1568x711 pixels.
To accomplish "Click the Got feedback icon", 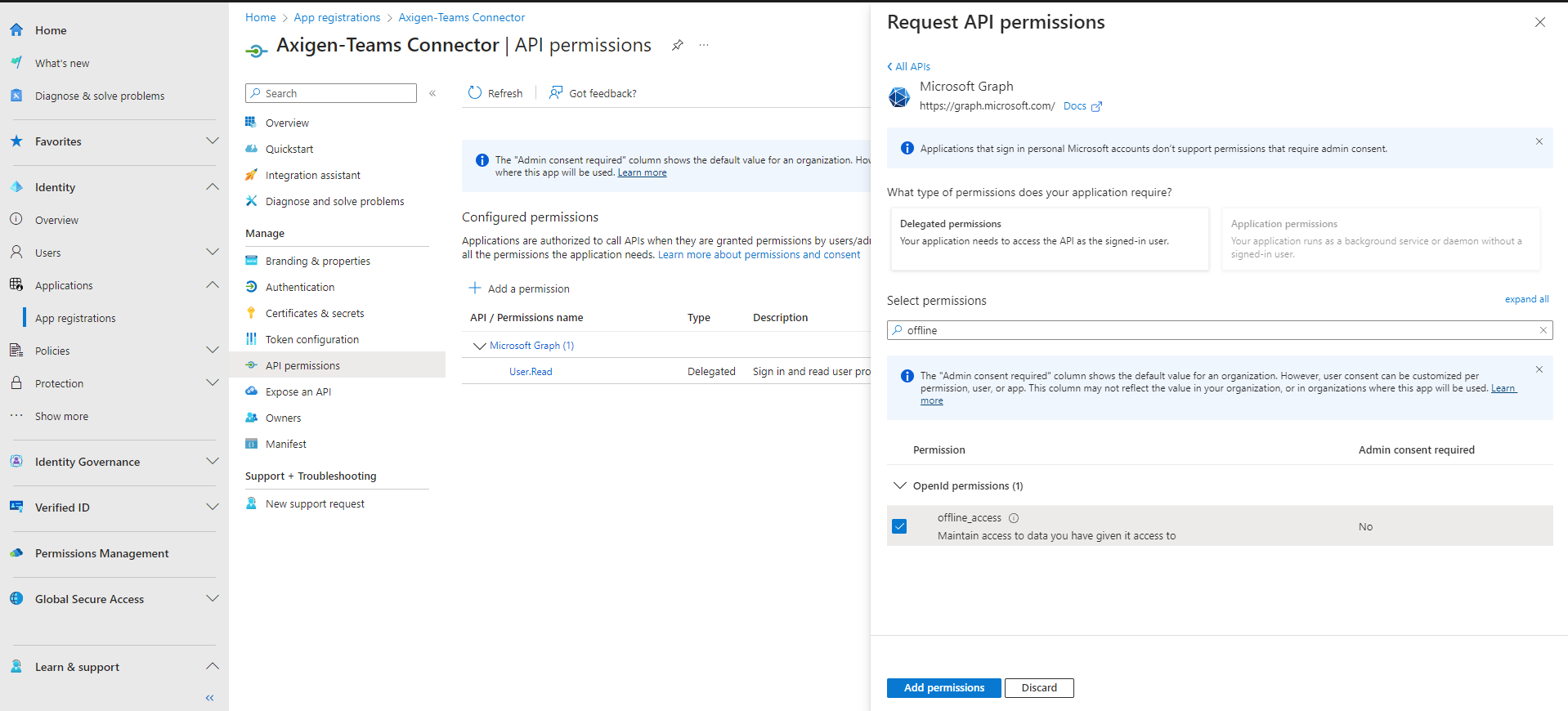I will [556, 93].
